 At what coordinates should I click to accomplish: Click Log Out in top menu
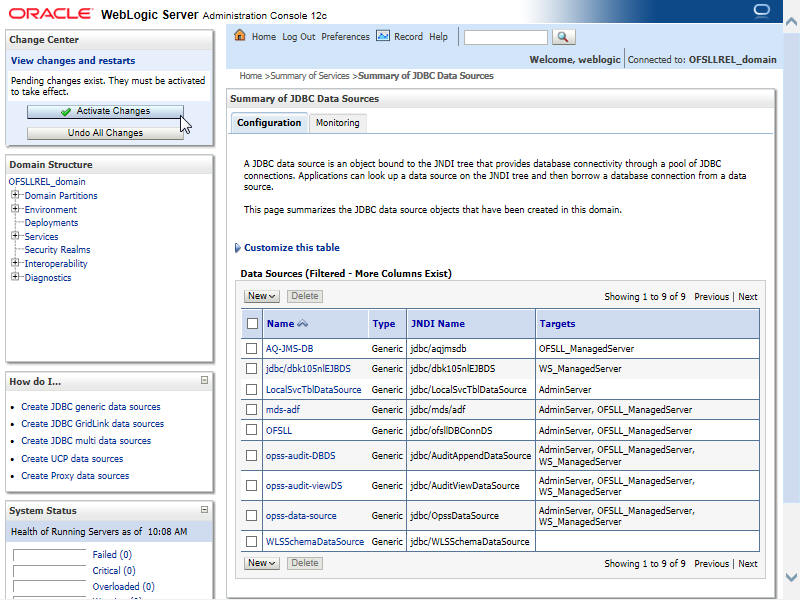coord(298,37)
